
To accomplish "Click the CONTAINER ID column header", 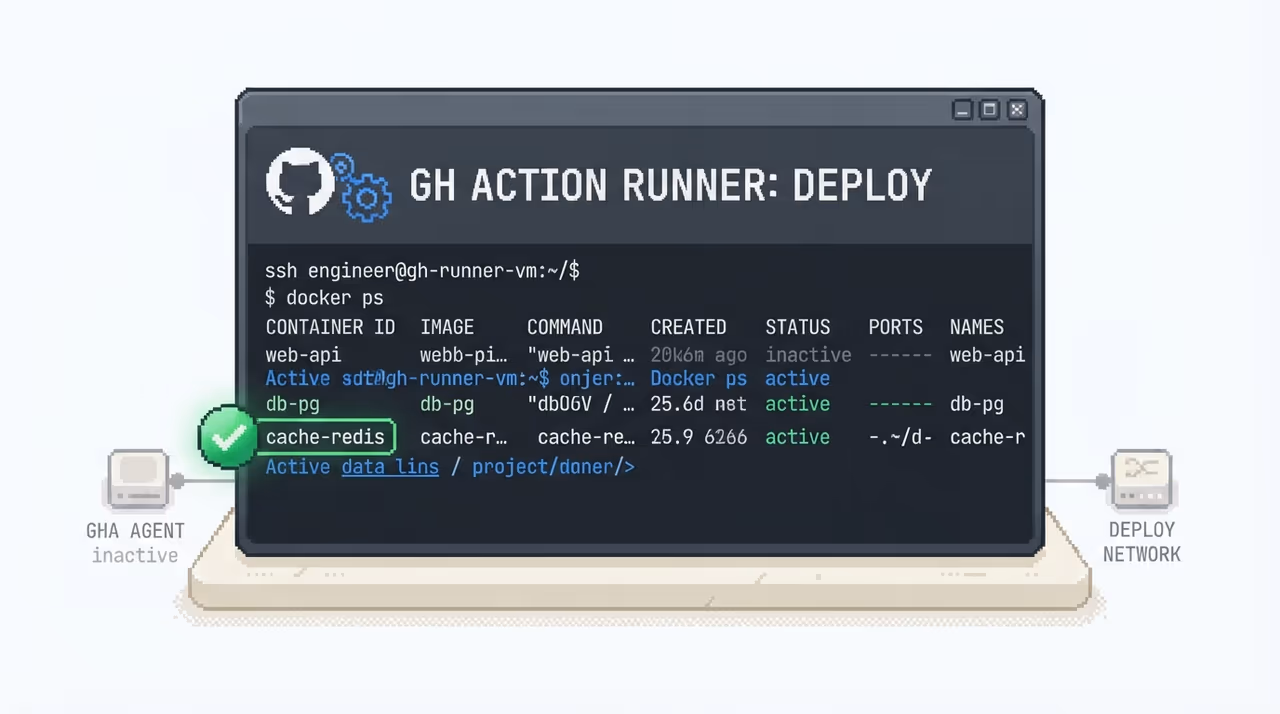I will [x=330, y=327].
